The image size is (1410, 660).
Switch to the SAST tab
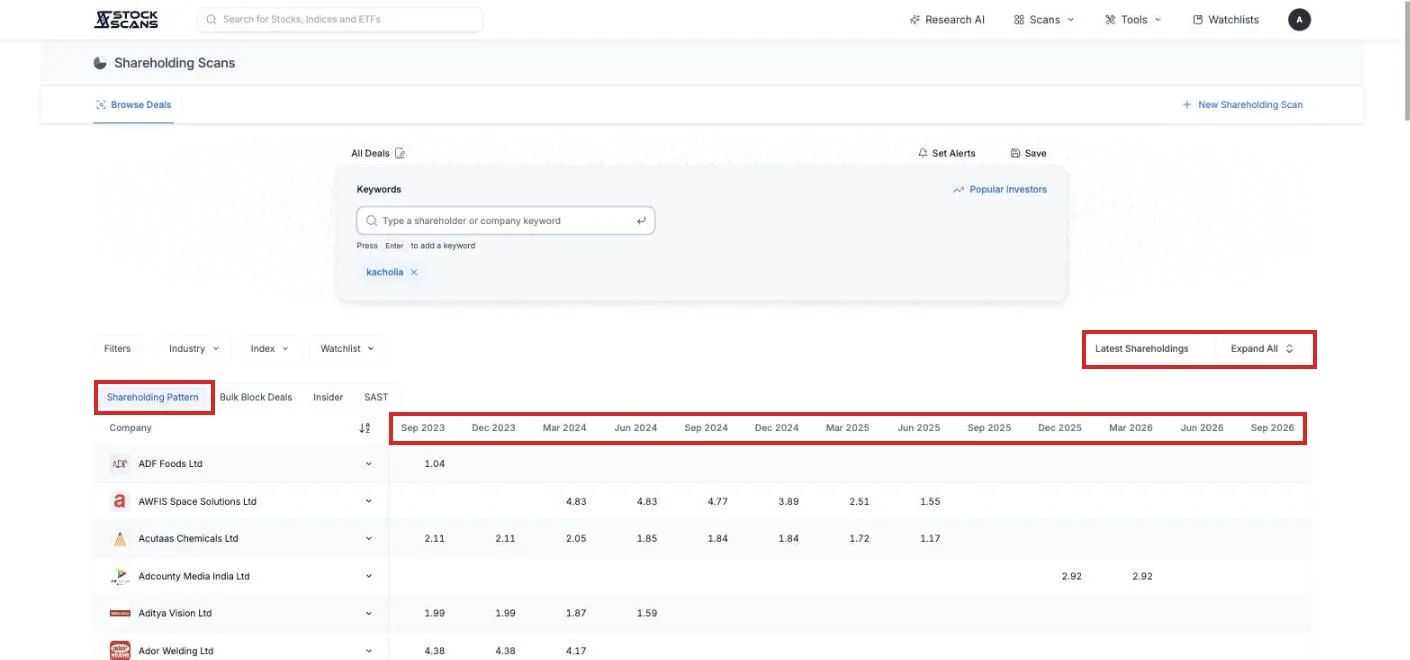(376, 397)
